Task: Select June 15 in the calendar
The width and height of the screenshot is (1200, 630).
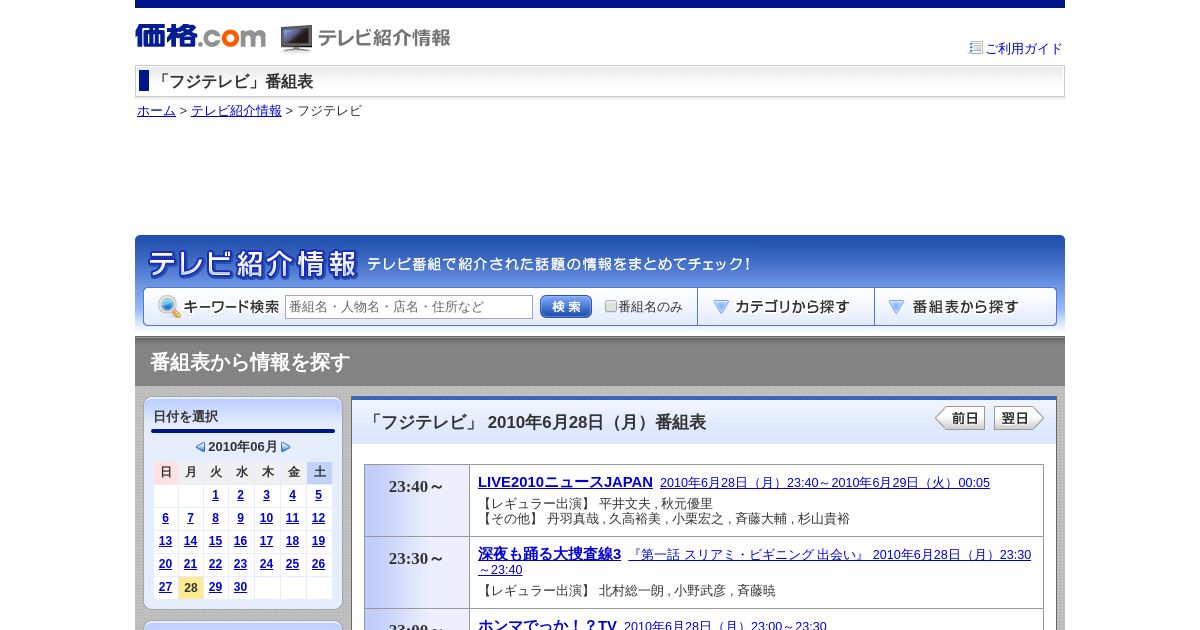Action: coord(215,541)
